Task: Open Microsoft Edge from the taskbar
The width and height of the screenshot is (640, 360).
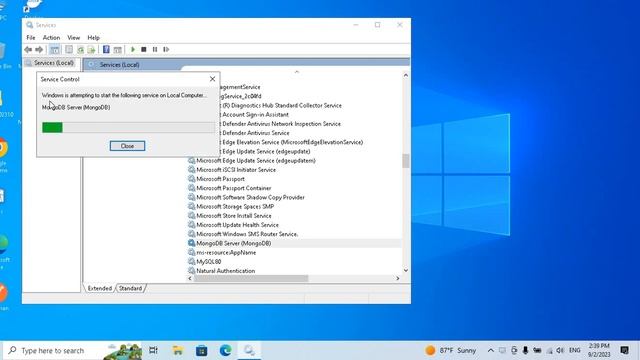Action: [226, 350]
